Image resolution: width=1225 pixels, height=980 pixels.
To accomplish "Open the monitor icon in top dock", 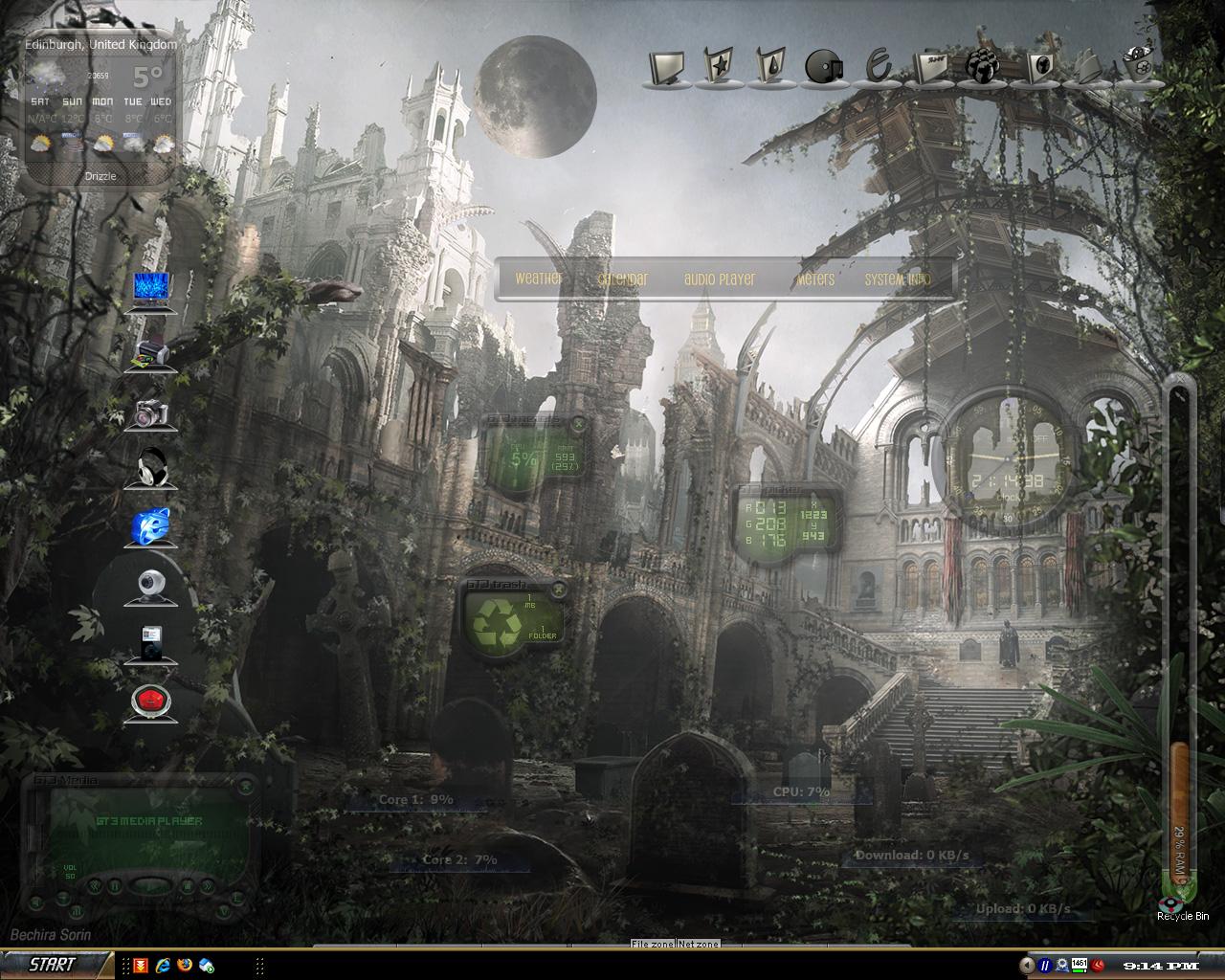I will coord(669,67).
